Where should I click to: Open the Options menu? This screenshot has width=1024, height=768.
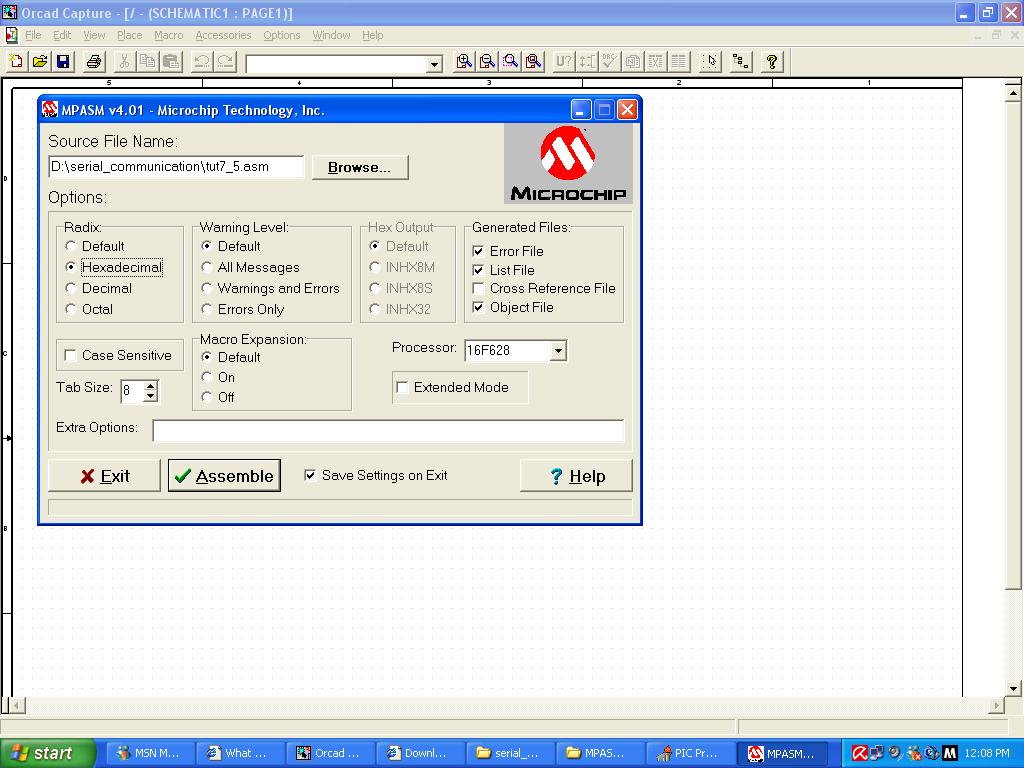coord(282,35)
